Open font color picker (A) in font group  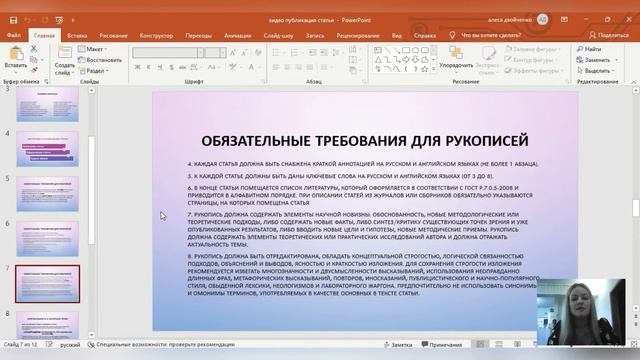[x=251, y=67]
